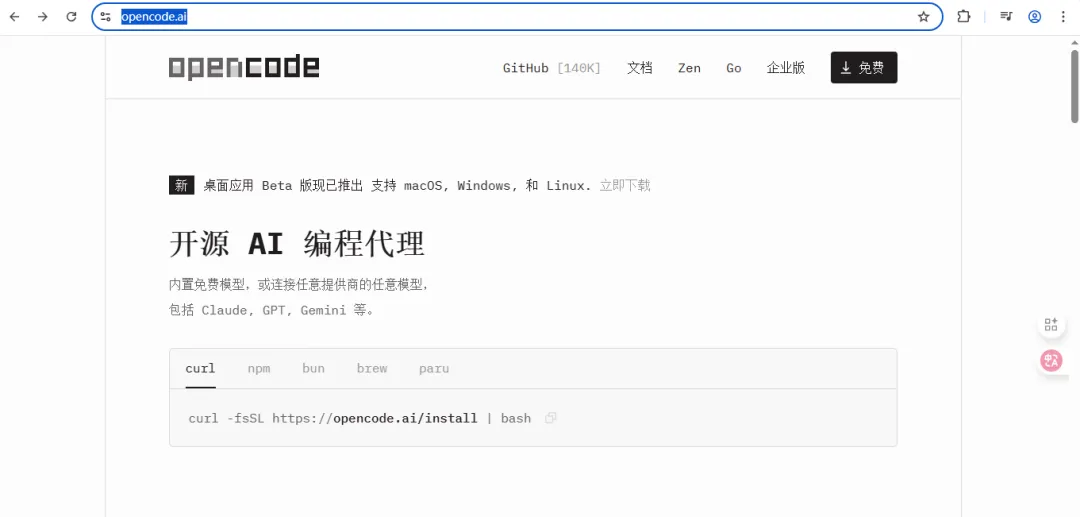Viewport: 1080px width, 517px height.
Task: Select the bun install tab
Action: click(x=313, y=368)
